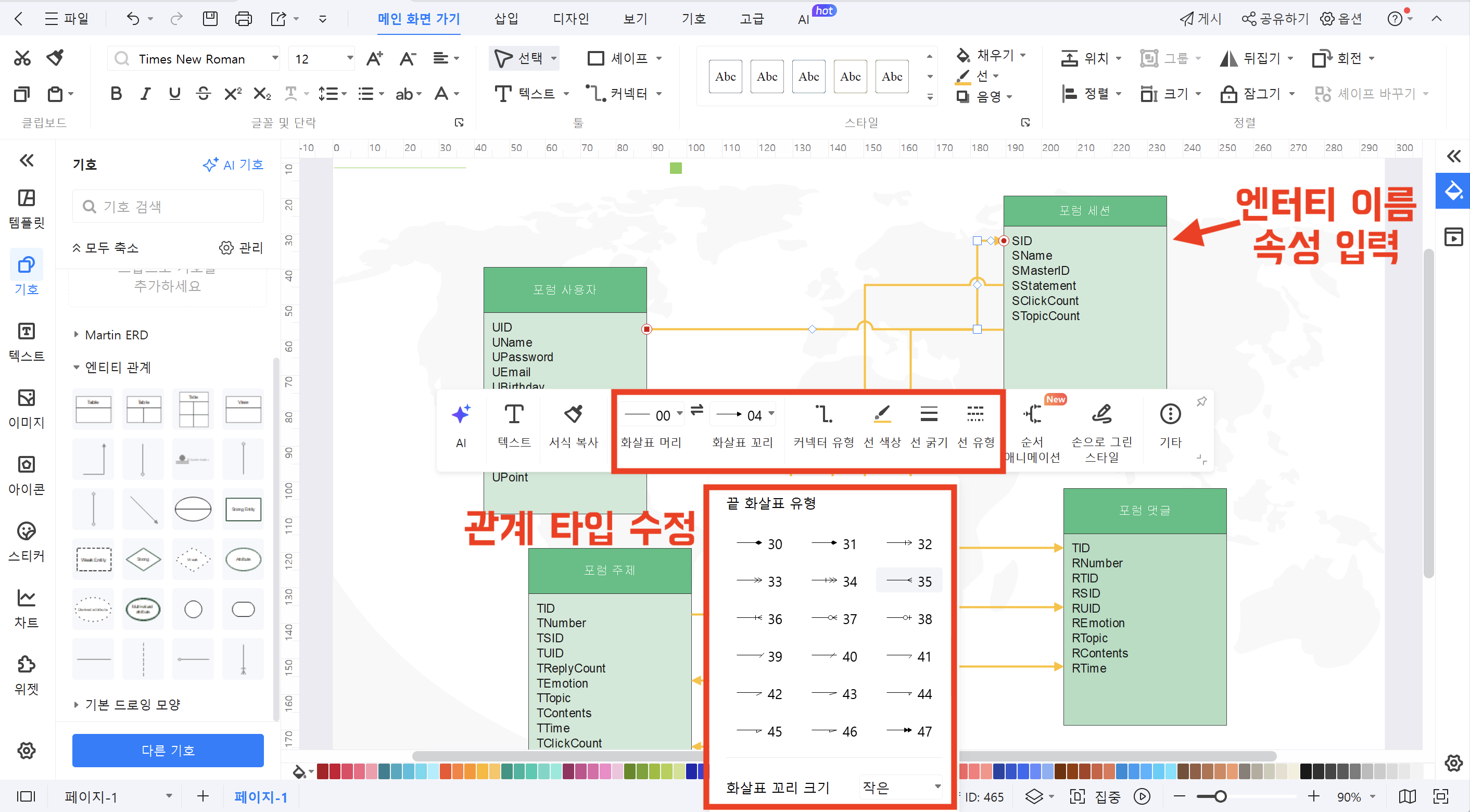Switch to the 디자인 ribbon tab

click(571, 18)
